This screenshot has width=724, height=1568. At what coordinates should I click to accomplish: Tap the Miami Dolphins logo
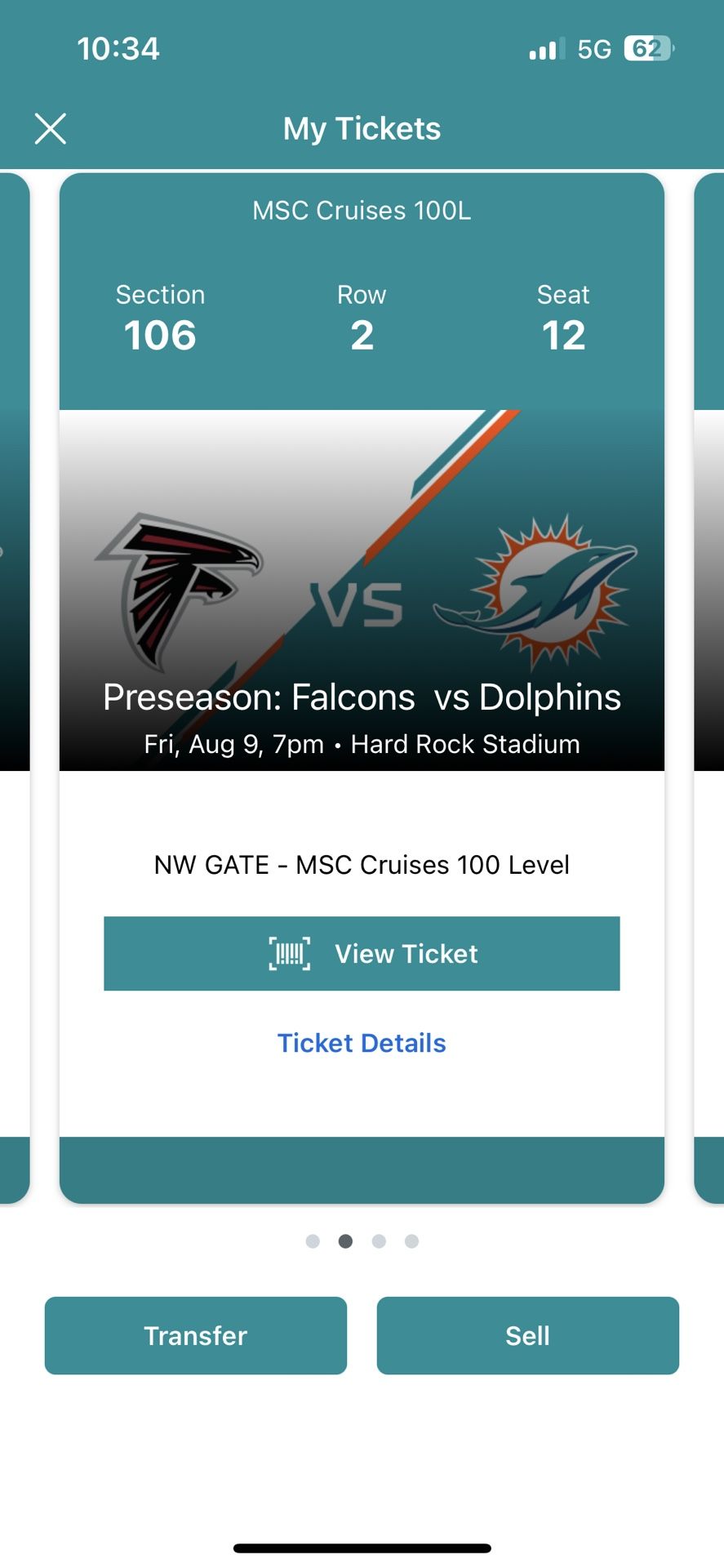click(x=539, y=590)
